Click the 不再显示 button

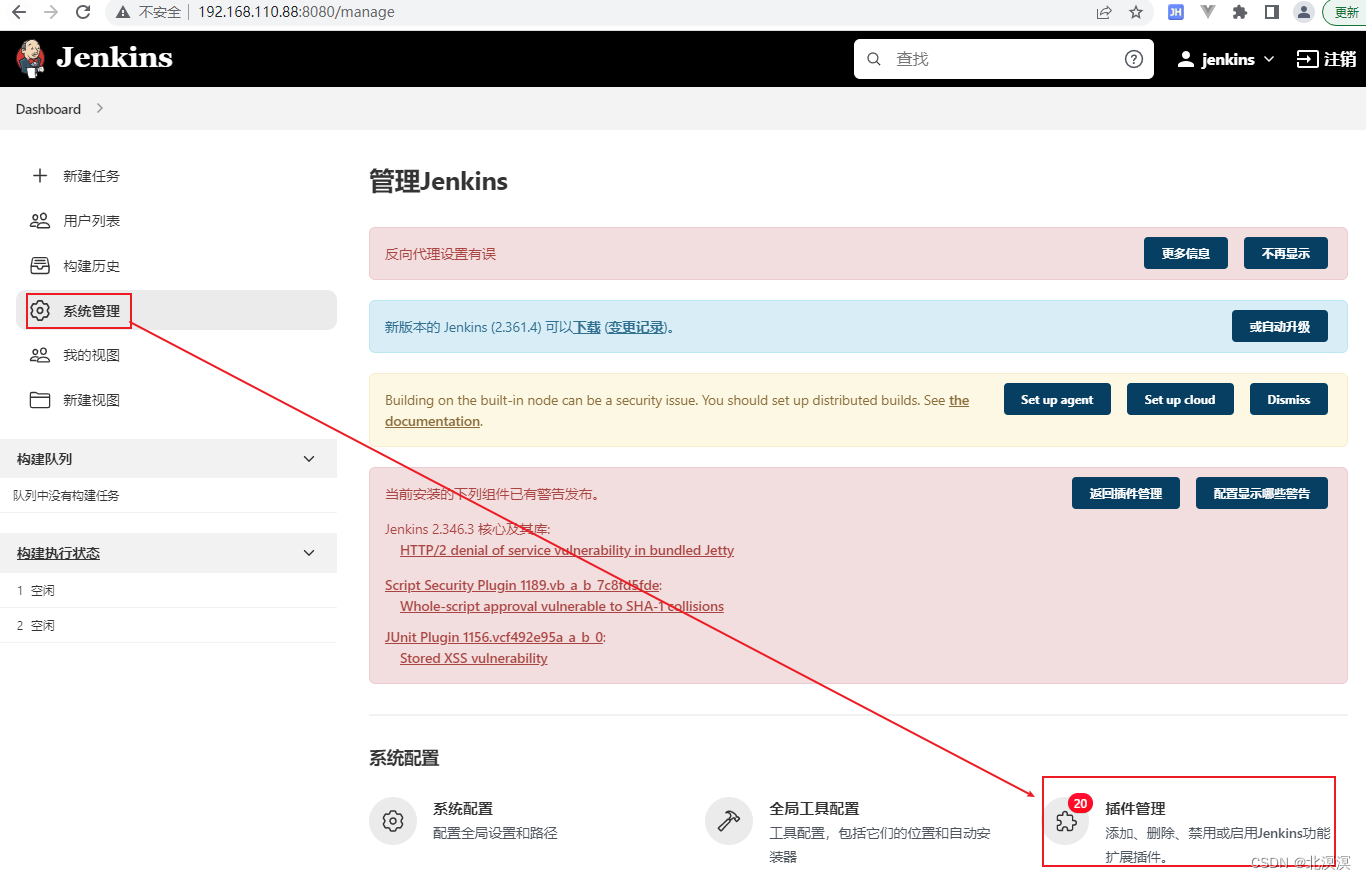[1285, 253]
